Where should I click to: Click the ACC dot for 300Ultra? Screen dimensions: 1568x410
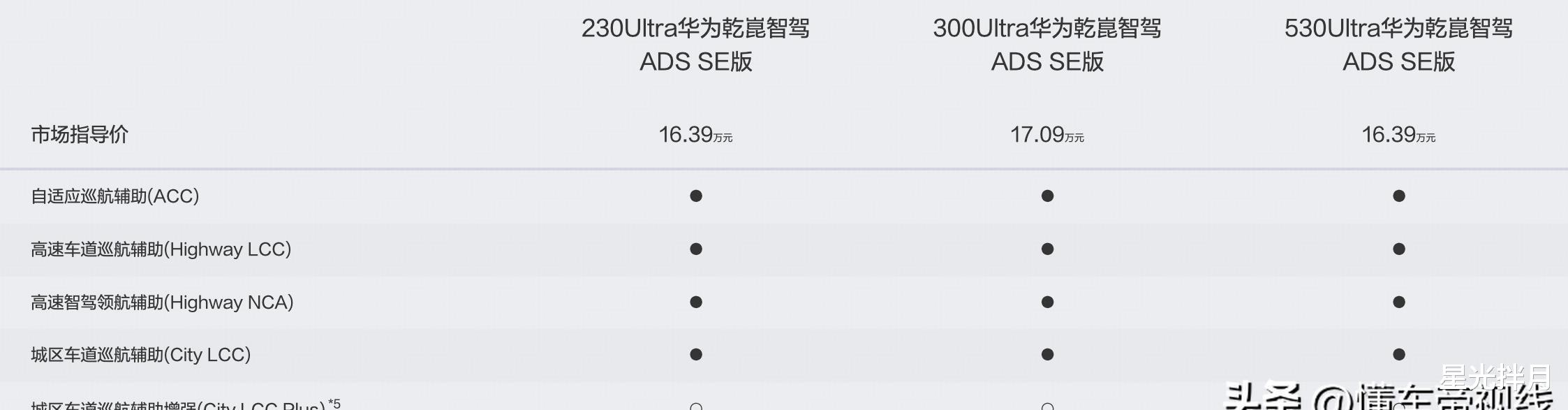1047,196
